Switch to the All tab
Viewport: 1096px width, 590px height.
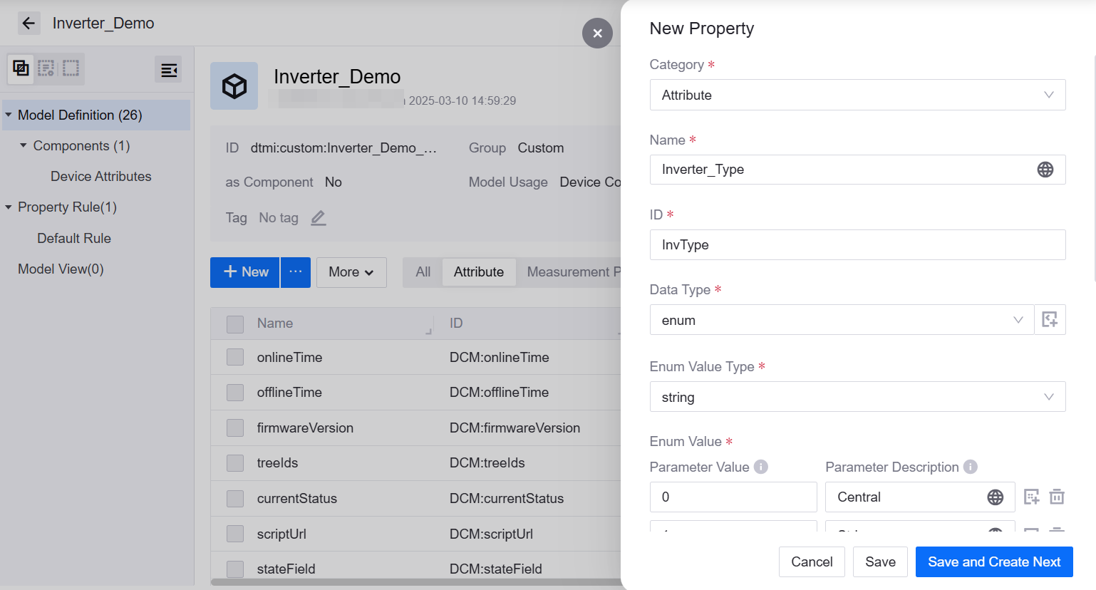tap(423, 272)
